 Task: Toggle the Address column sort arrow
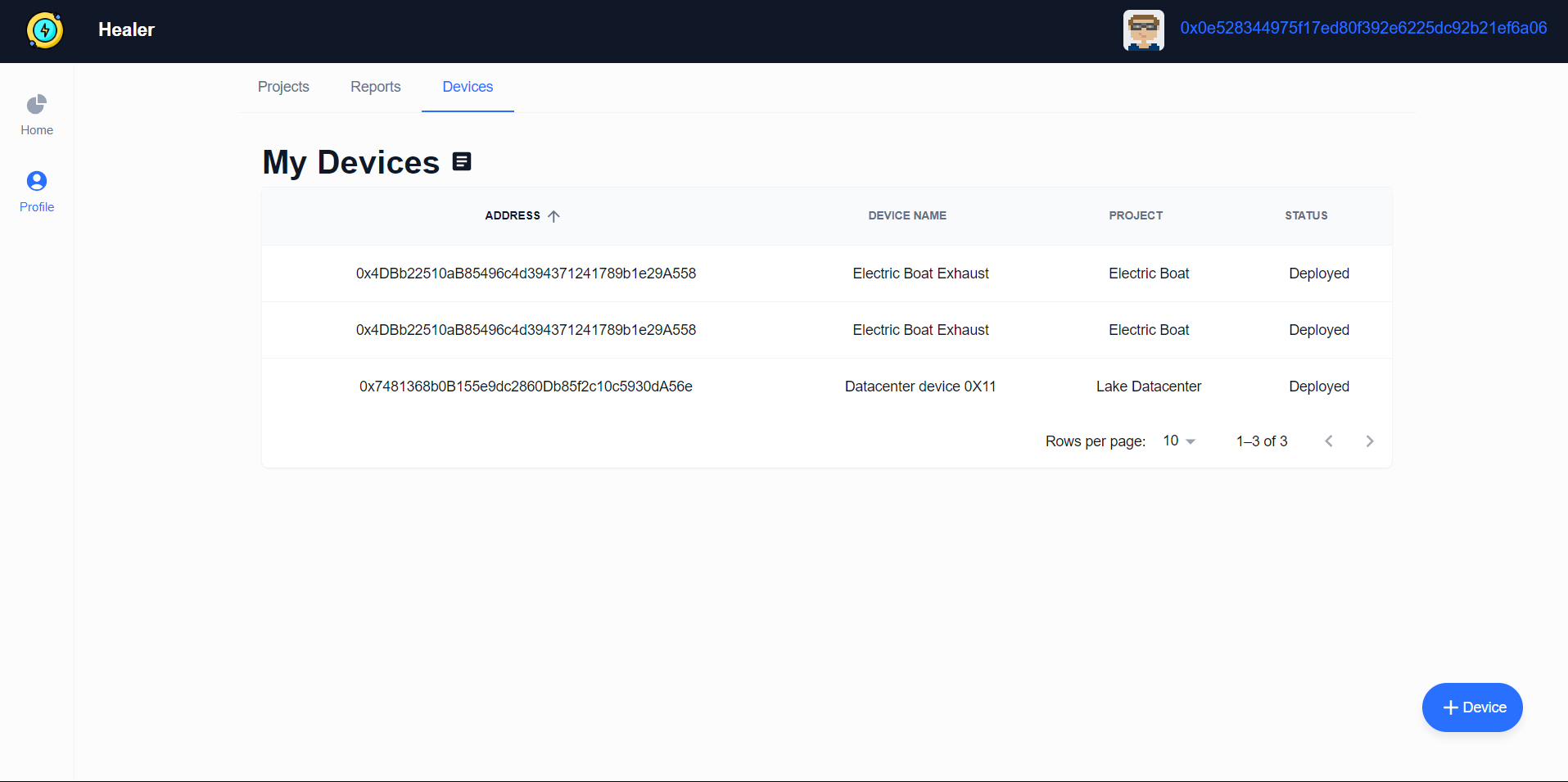click(x=554, y=216)
